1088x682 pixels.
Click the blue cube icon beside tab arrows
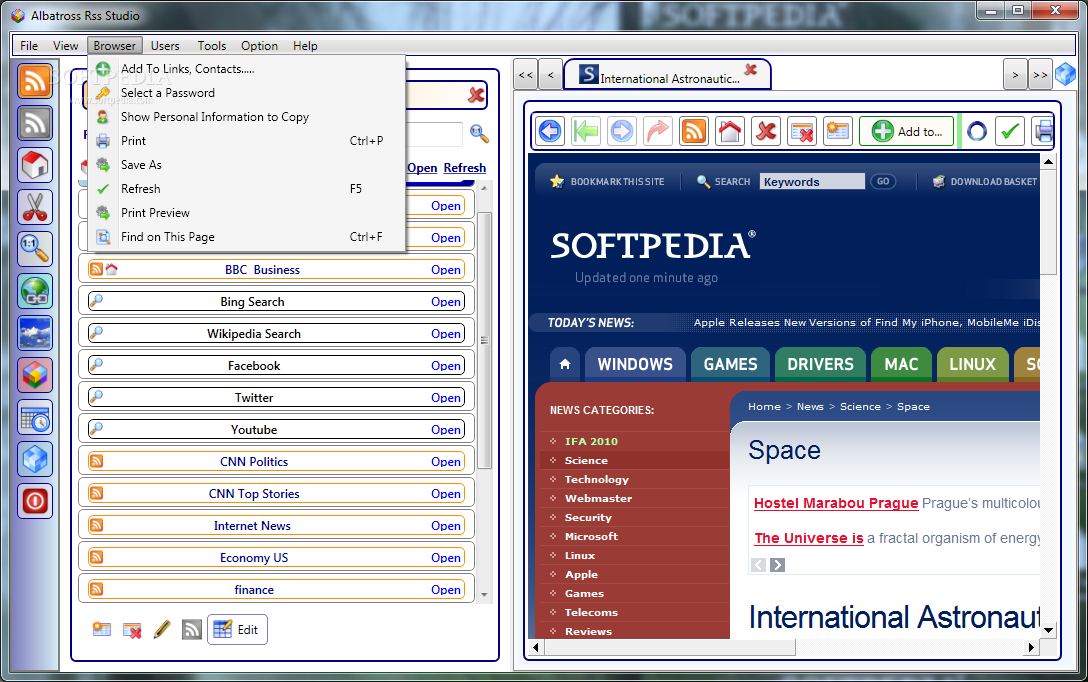coord(1065,74)
